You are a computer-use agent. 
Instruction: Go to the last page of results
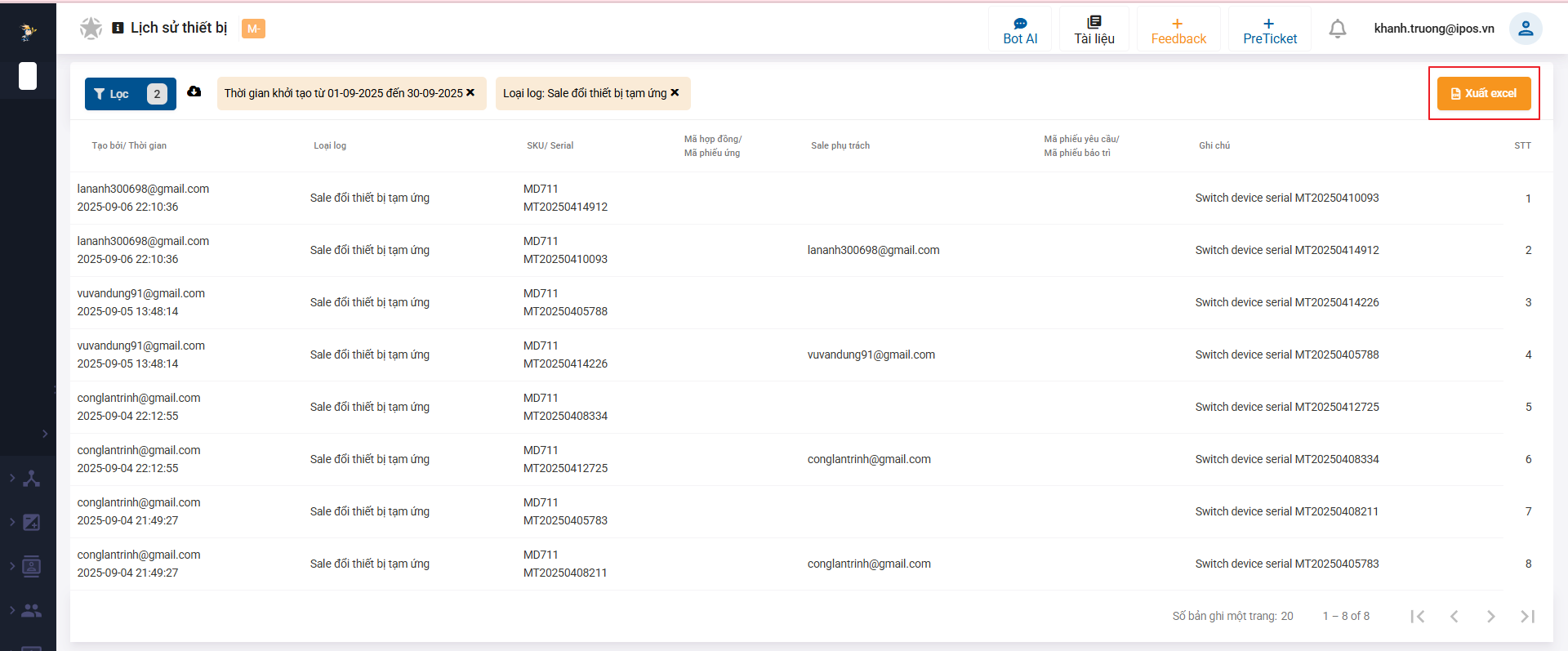(x=1527, y=617)
